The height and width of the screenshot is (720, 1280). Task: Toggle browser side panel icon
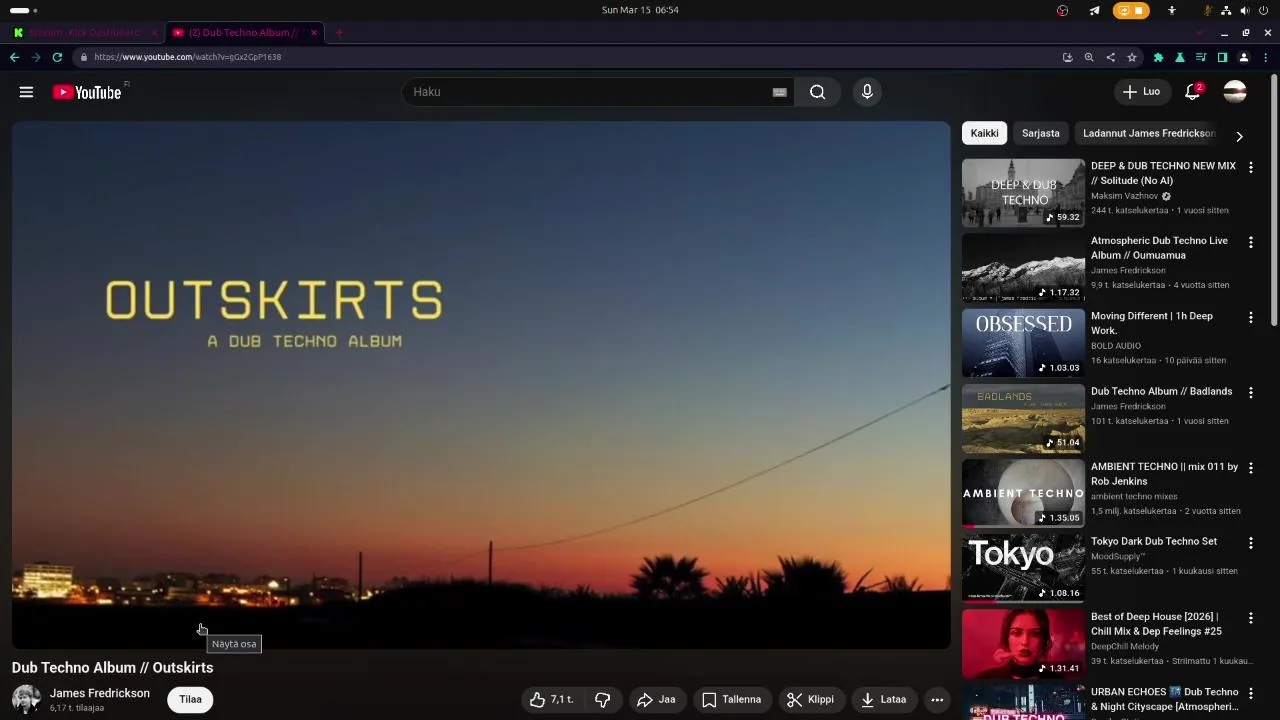[1222, 57]
